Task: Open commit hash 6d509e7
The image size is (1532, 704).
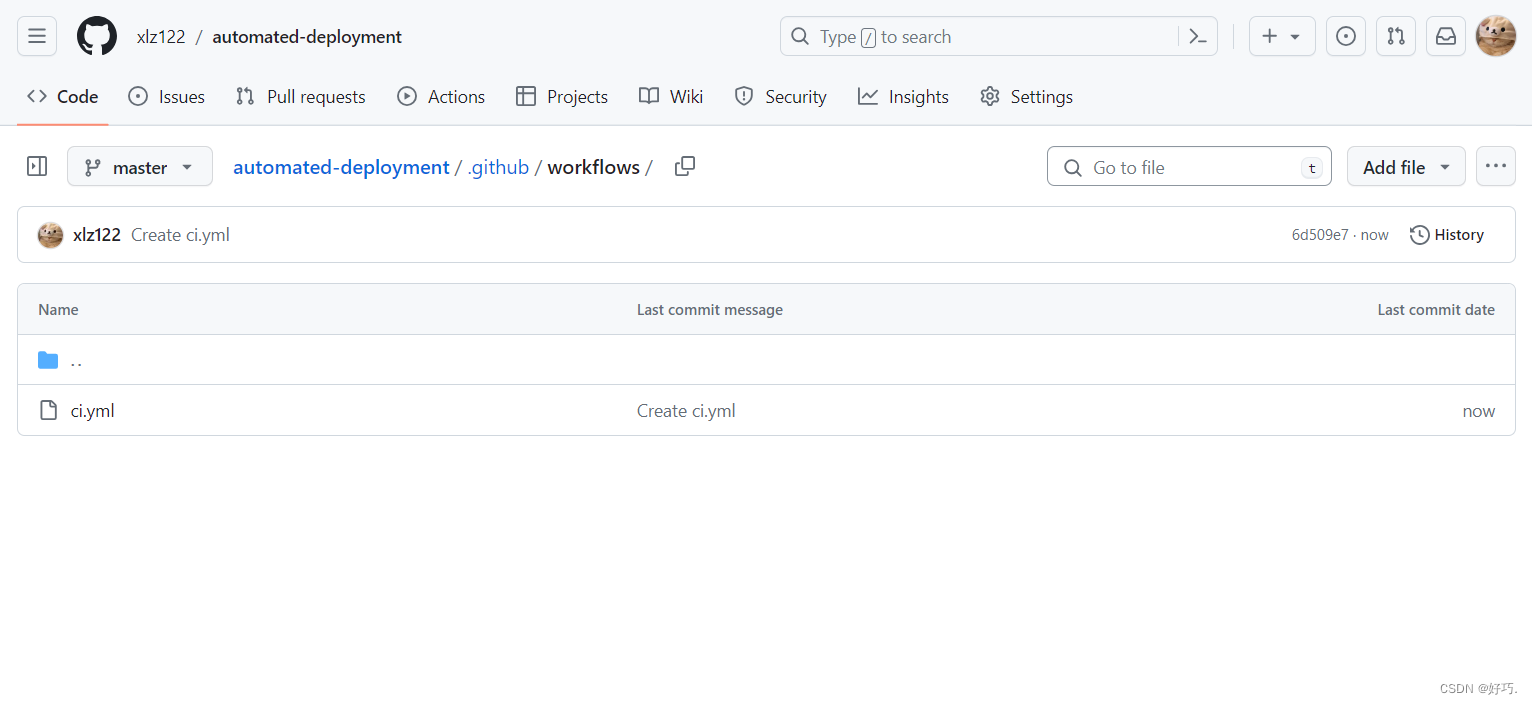Action: coord(1320,235)
